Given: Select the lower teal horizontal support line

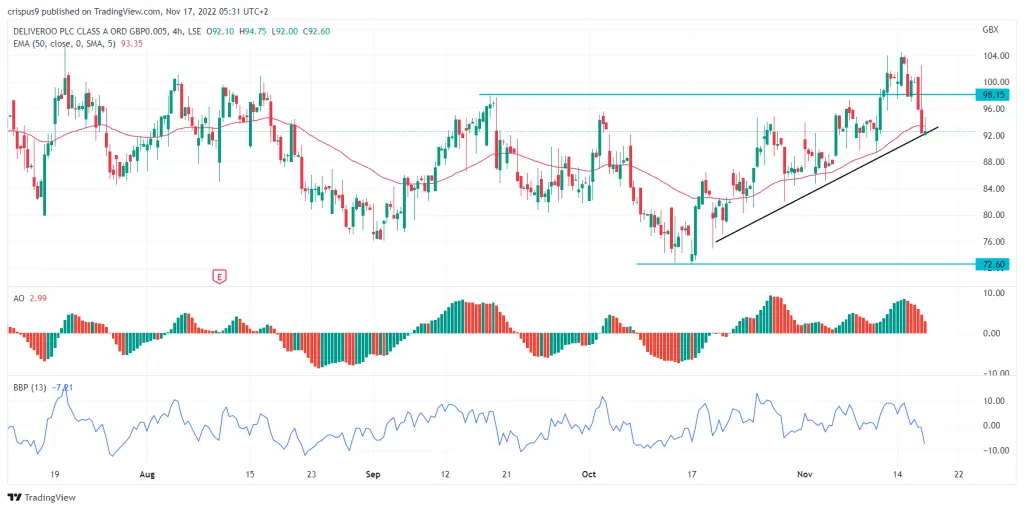Looking at the screenshot, I should coord(805,264).
